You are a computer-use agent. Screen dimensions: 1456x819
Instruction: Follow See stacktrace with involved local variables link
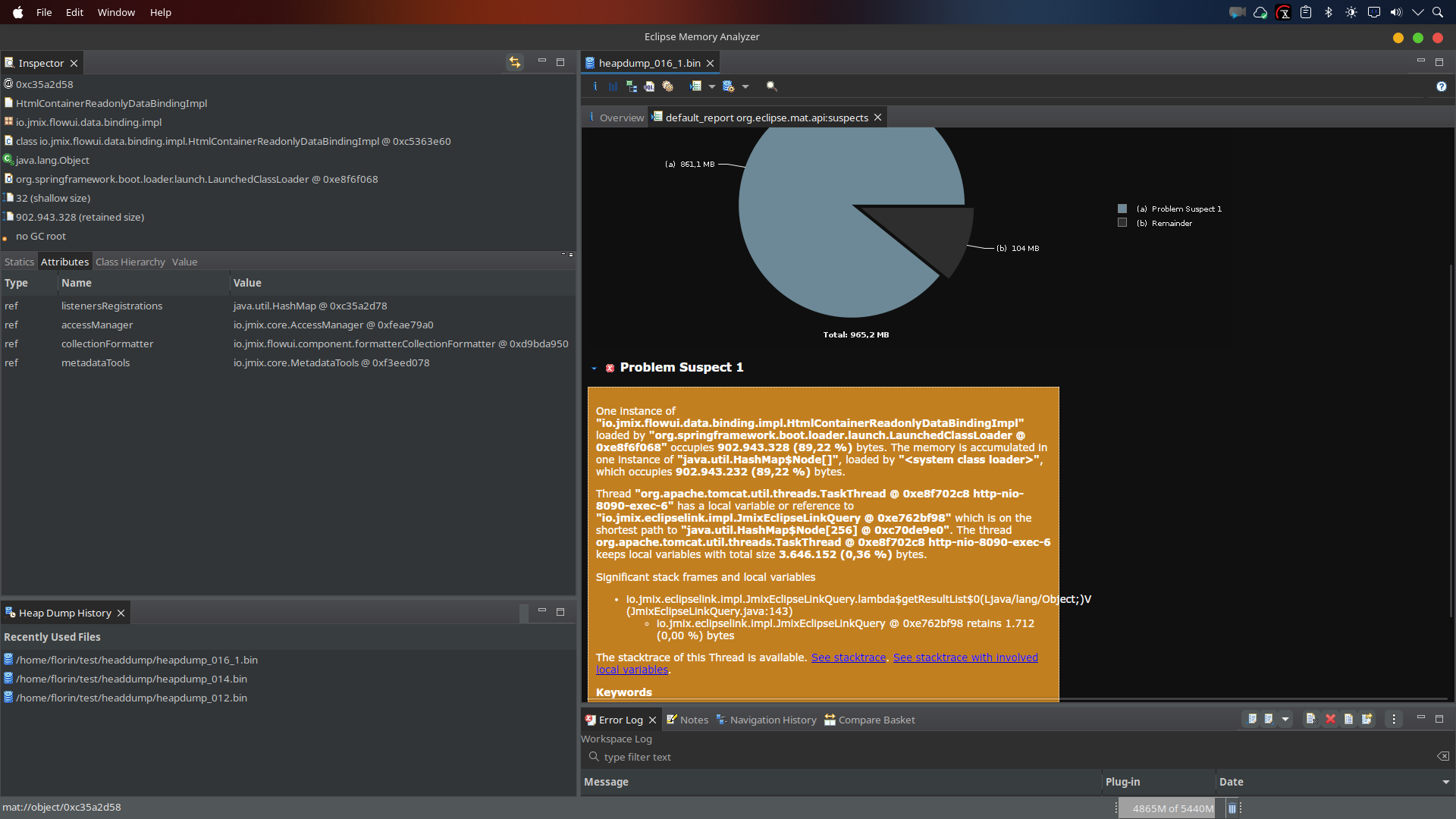point(965,657)
